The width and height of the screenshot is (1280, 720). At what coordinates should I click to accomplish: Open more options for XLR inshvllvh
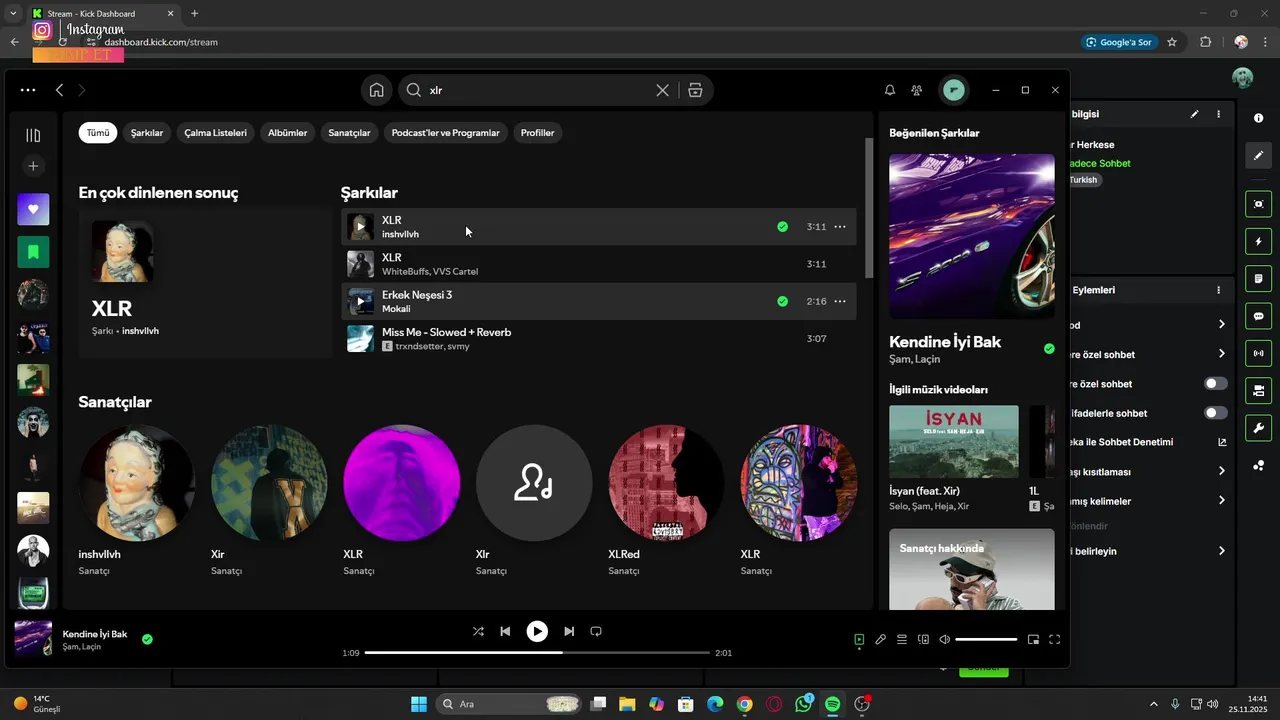(840, 227)
